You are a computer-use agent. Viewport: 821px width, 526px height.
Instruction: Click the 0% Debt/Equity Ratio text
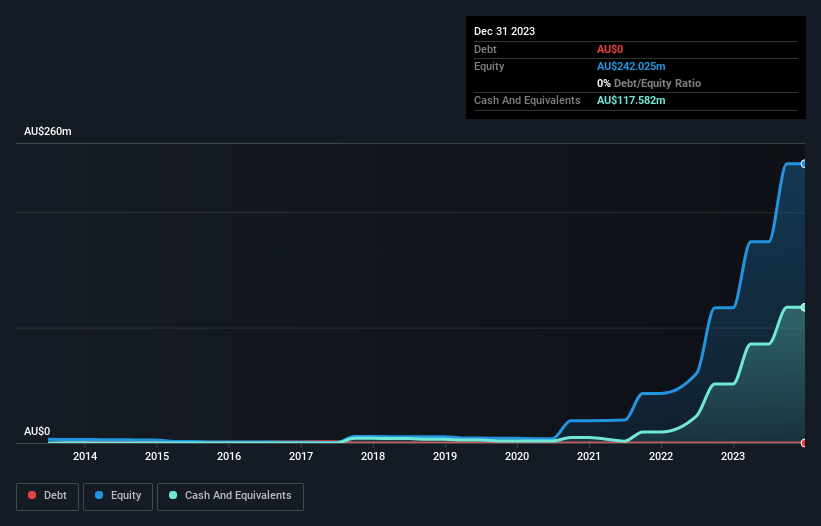point(649,83)
